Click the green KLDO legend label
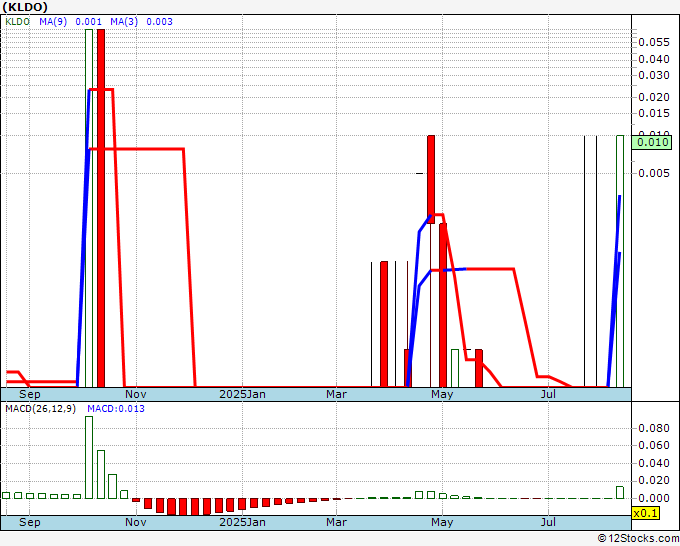 [x=17, y=22]
